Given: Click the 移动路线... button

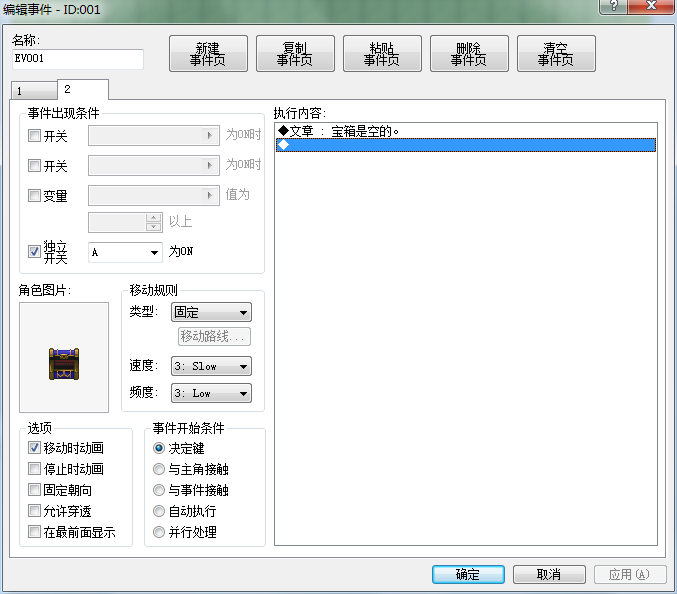Looking at the screenshot, I should 214,336.
